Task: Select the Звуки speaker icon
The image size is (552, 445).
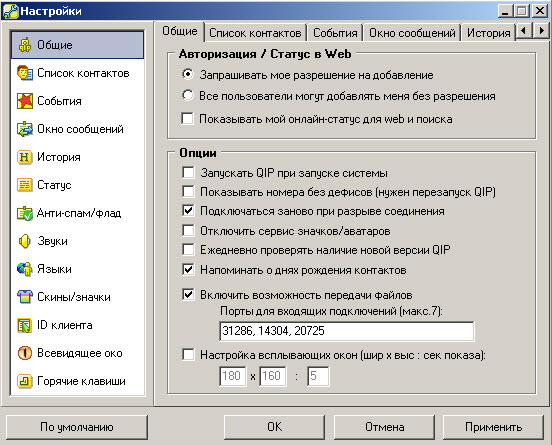Action: (x=25, y=241)
